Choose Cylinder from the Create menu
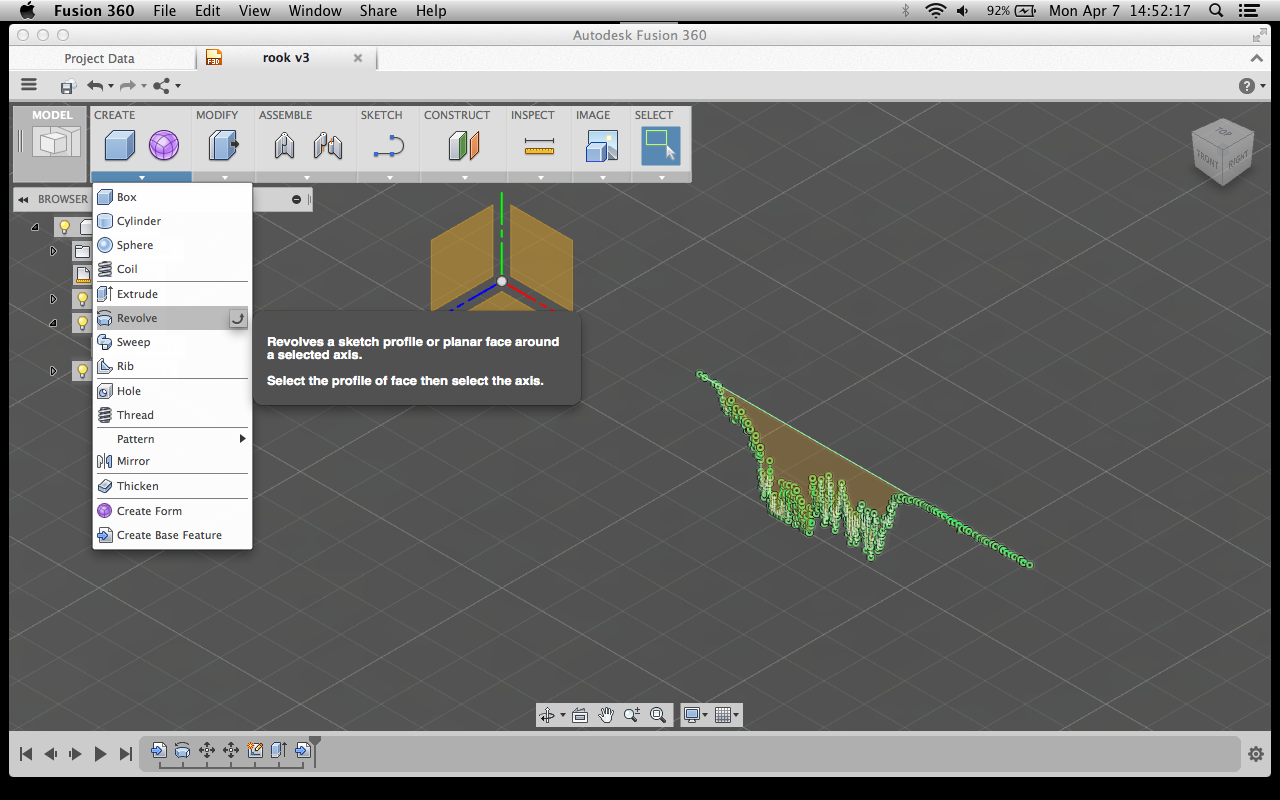Image resolution: width=1280 pixels, height=800 pixels. (172, 221)
